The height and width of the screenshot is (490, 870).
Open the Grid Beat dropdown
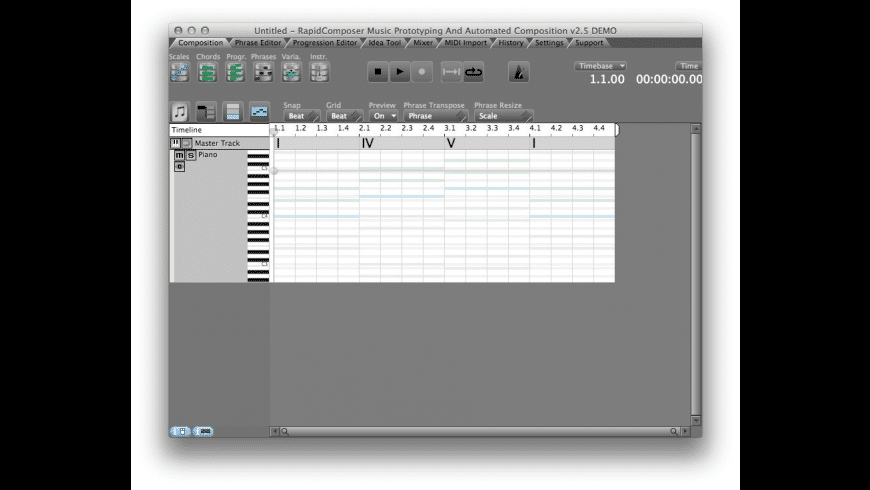[x=344, y=116]
